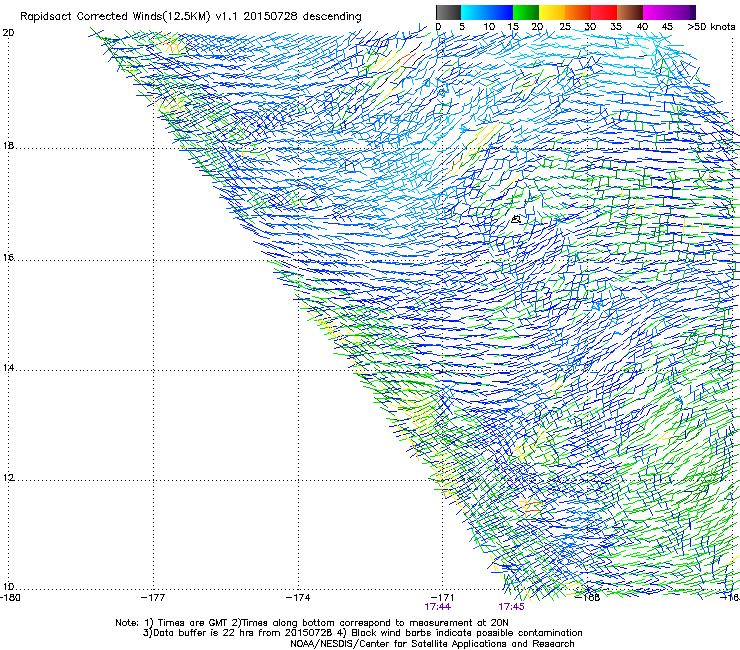This screenshot has height=650, width=740.
Task: Click the green 15–20 knots legend swatch
Action: point(526,12)
